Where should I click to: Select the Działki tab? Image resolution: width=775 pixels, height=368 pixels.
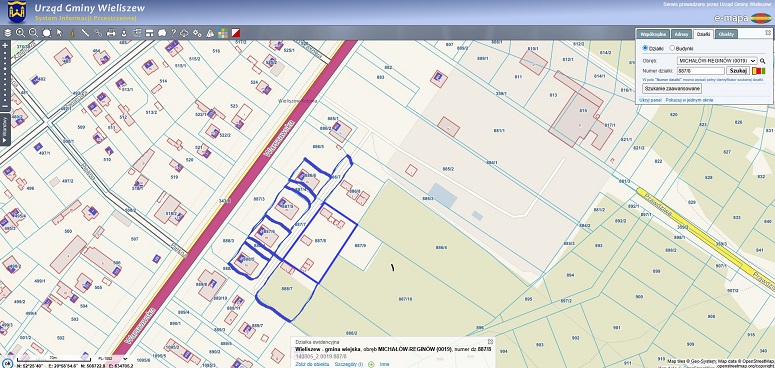pos(703,34)
